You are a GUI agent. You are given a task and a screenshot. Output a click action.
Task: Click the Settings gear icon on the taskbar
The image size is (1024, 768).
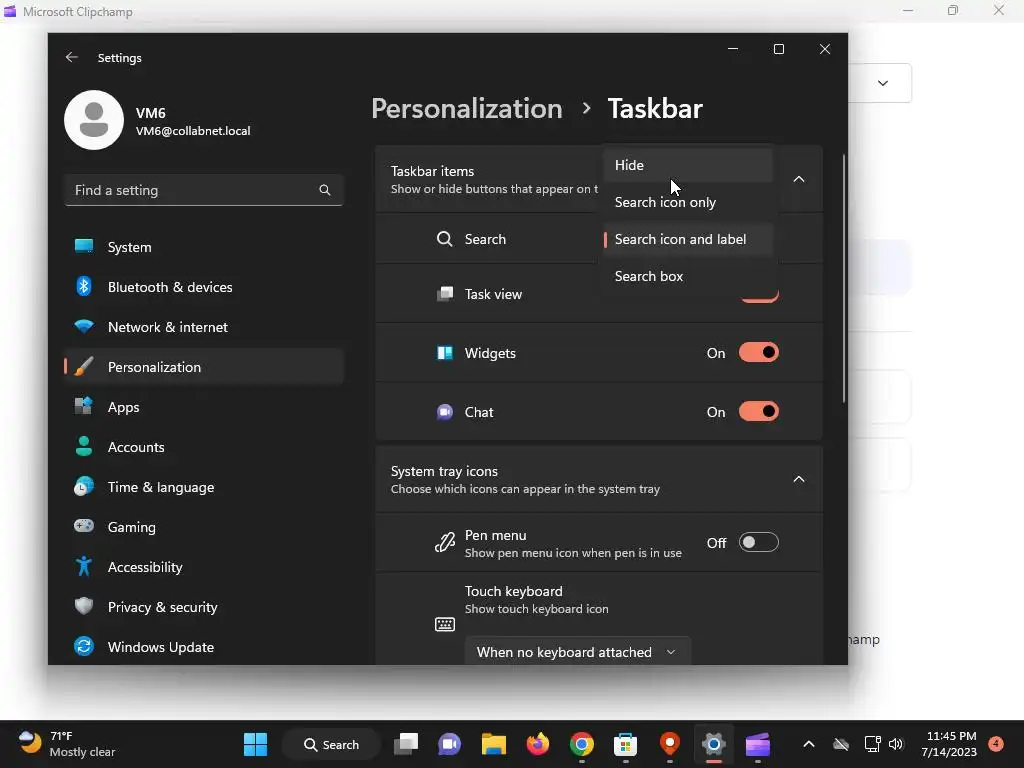click(x=714, y=744)
